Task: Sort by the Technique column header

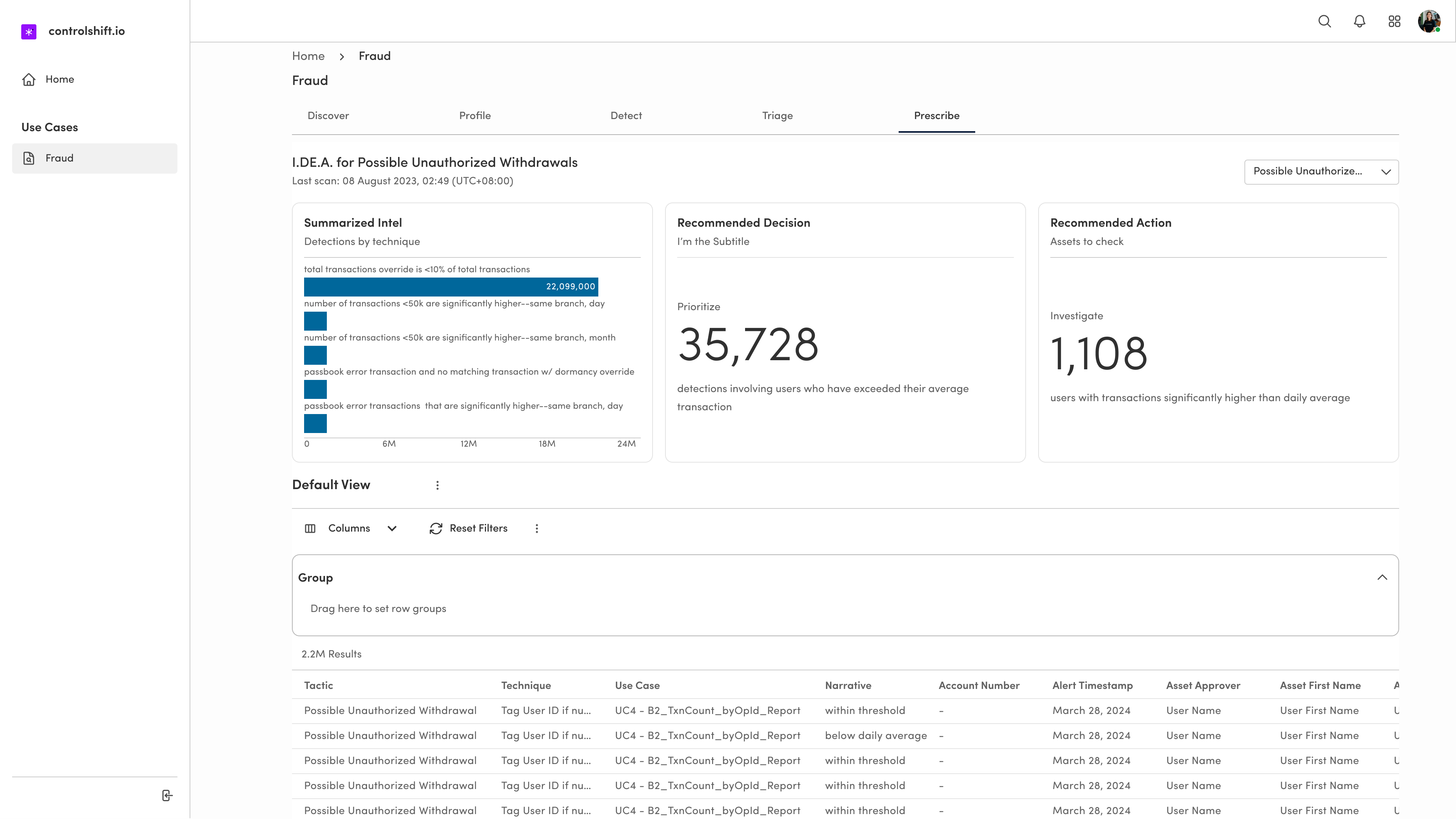Action: tap(526, 686)
